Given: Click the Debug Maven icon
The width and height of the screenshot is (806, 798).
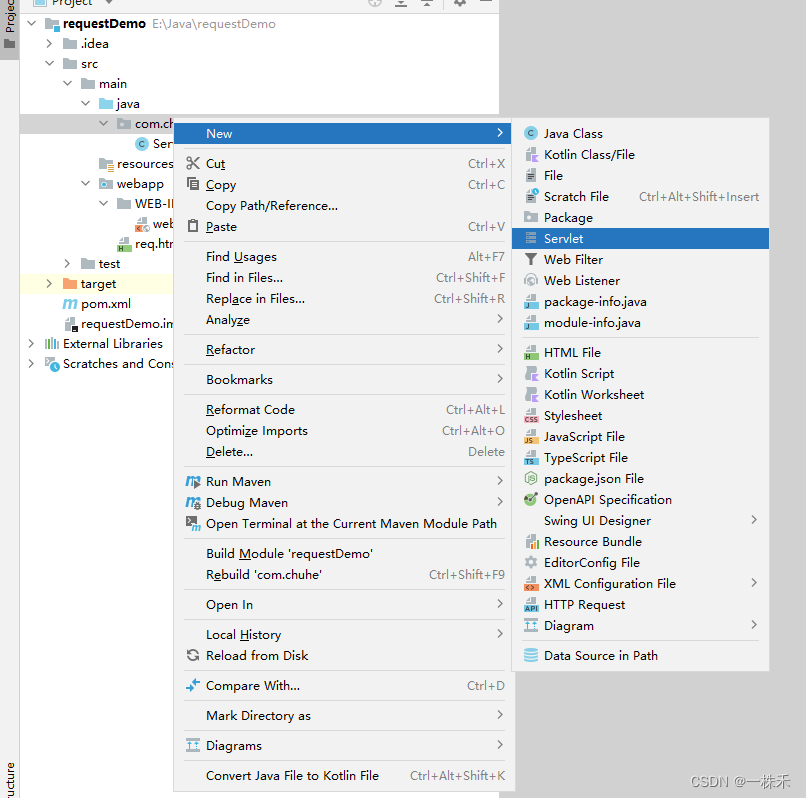Looking at the screenshot, I should 193,503.
